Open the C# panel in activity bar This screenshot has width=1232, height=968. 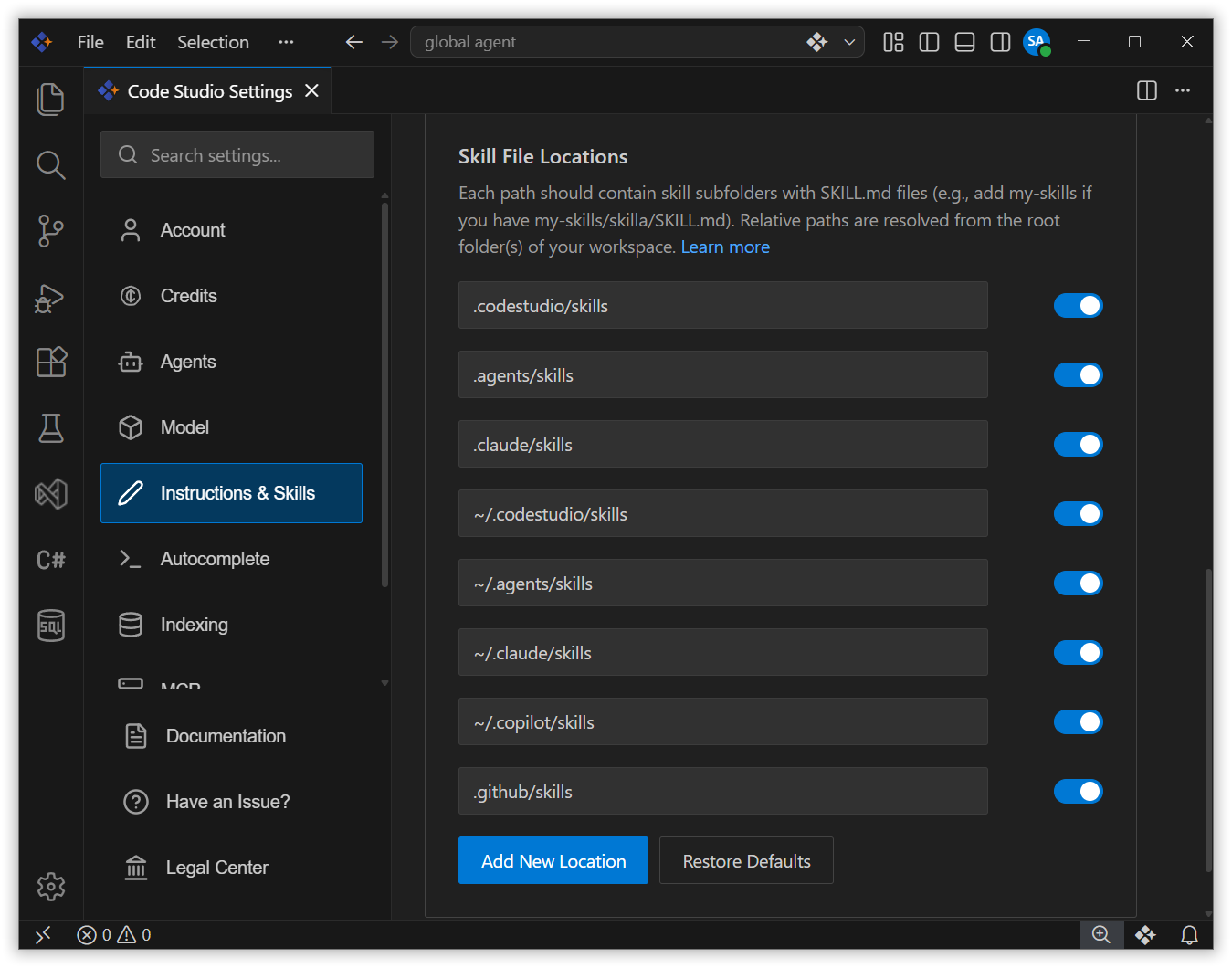click(x=51, y=560)
